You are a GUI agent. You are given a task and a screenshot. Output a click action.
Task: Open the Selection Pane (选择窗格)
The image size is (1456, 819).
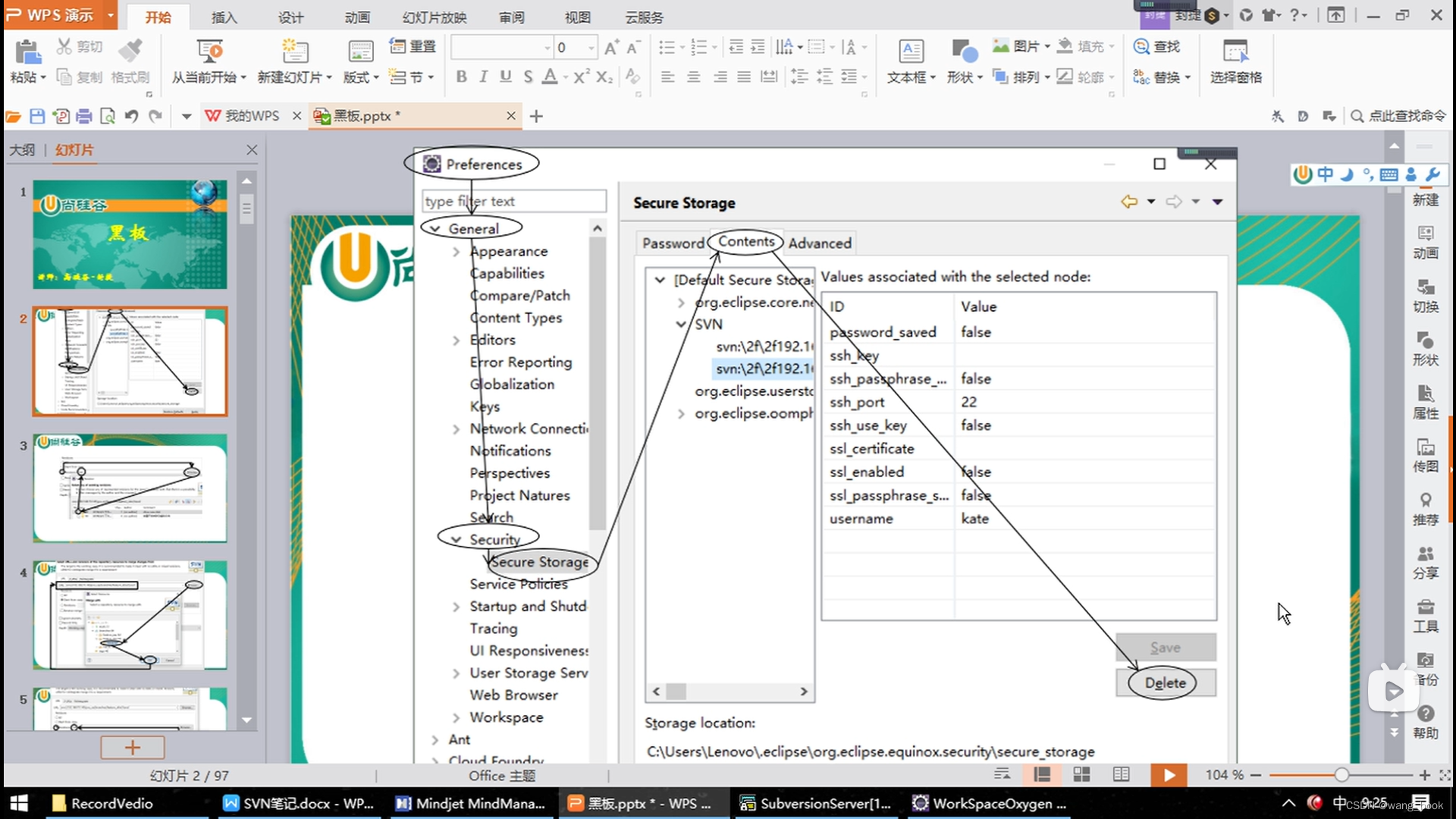(x=1235, y=61)
